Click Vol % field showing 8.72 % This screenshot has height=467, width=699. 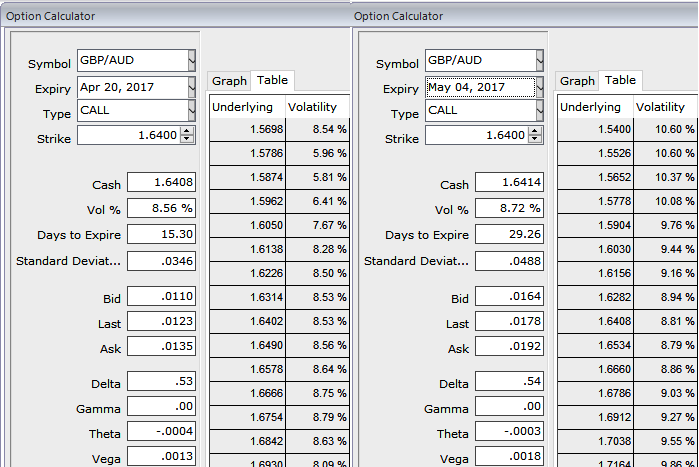[509, 208]
